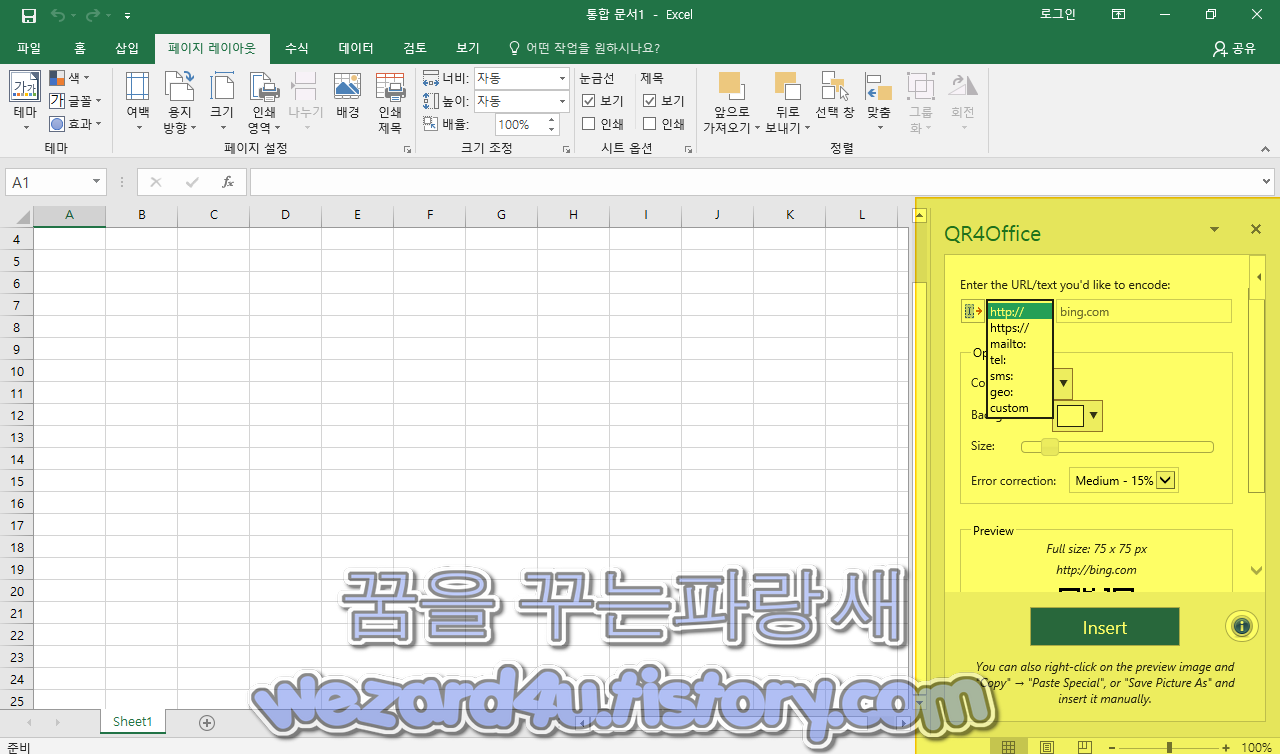1280x754 pixels.
Task: Open the Width (너비) dropdown
Action: 560,78
